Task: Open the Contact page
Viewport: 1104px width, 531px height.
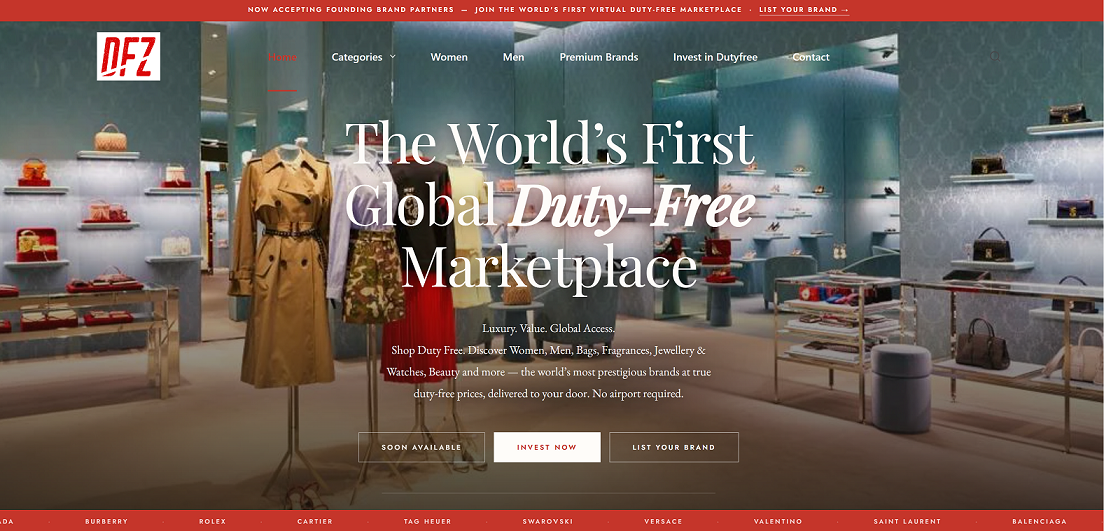Action: tap(811, 57)
